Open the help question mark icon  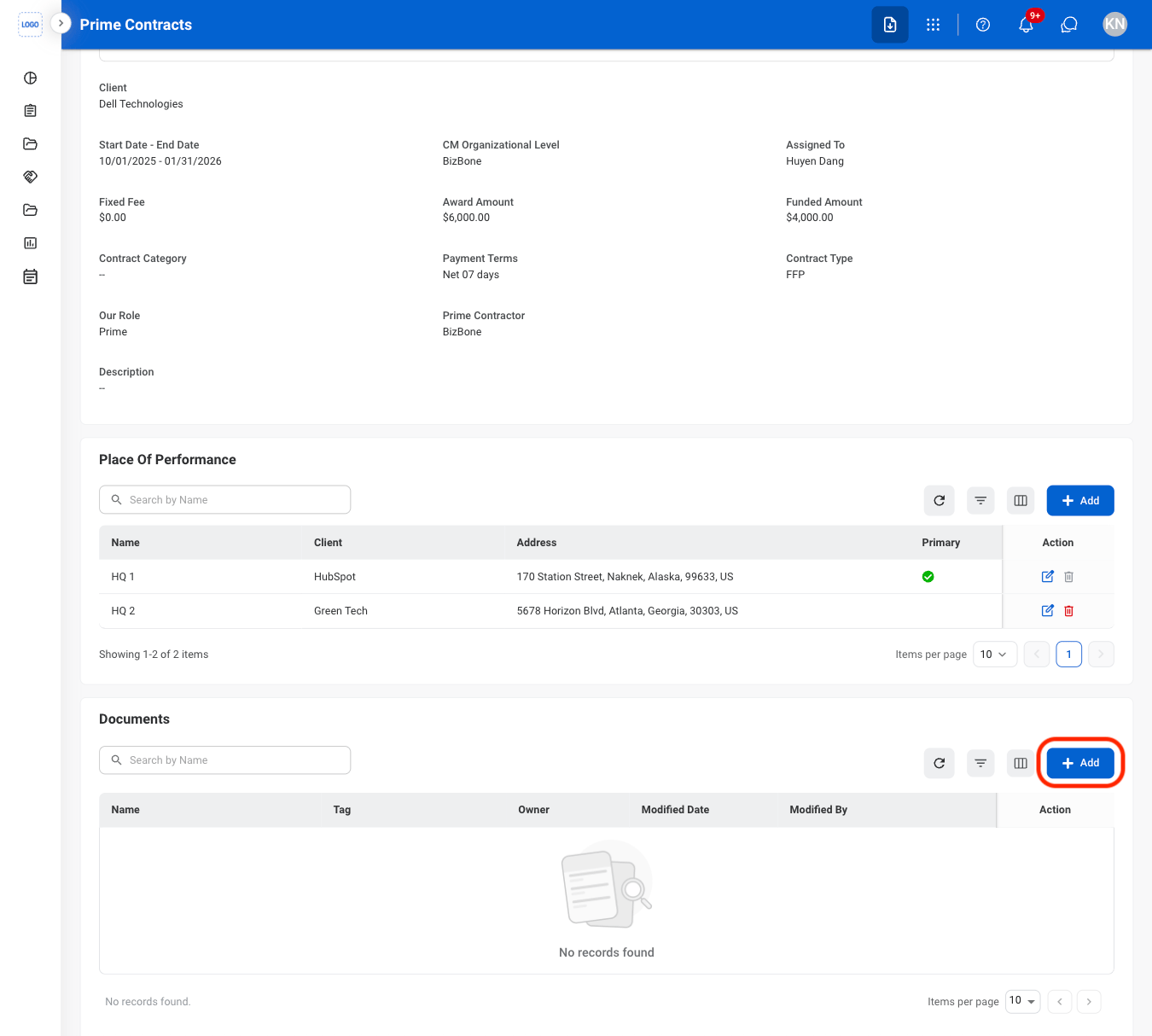point(983,25)
